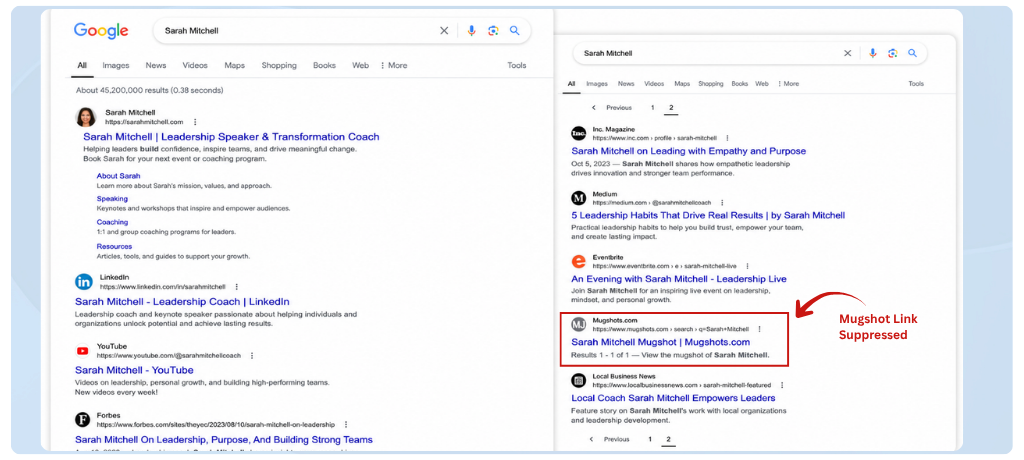Go to page 1 in bottom pagination
This screenshot has width=1024, height=460.
[x=650, y=439]
